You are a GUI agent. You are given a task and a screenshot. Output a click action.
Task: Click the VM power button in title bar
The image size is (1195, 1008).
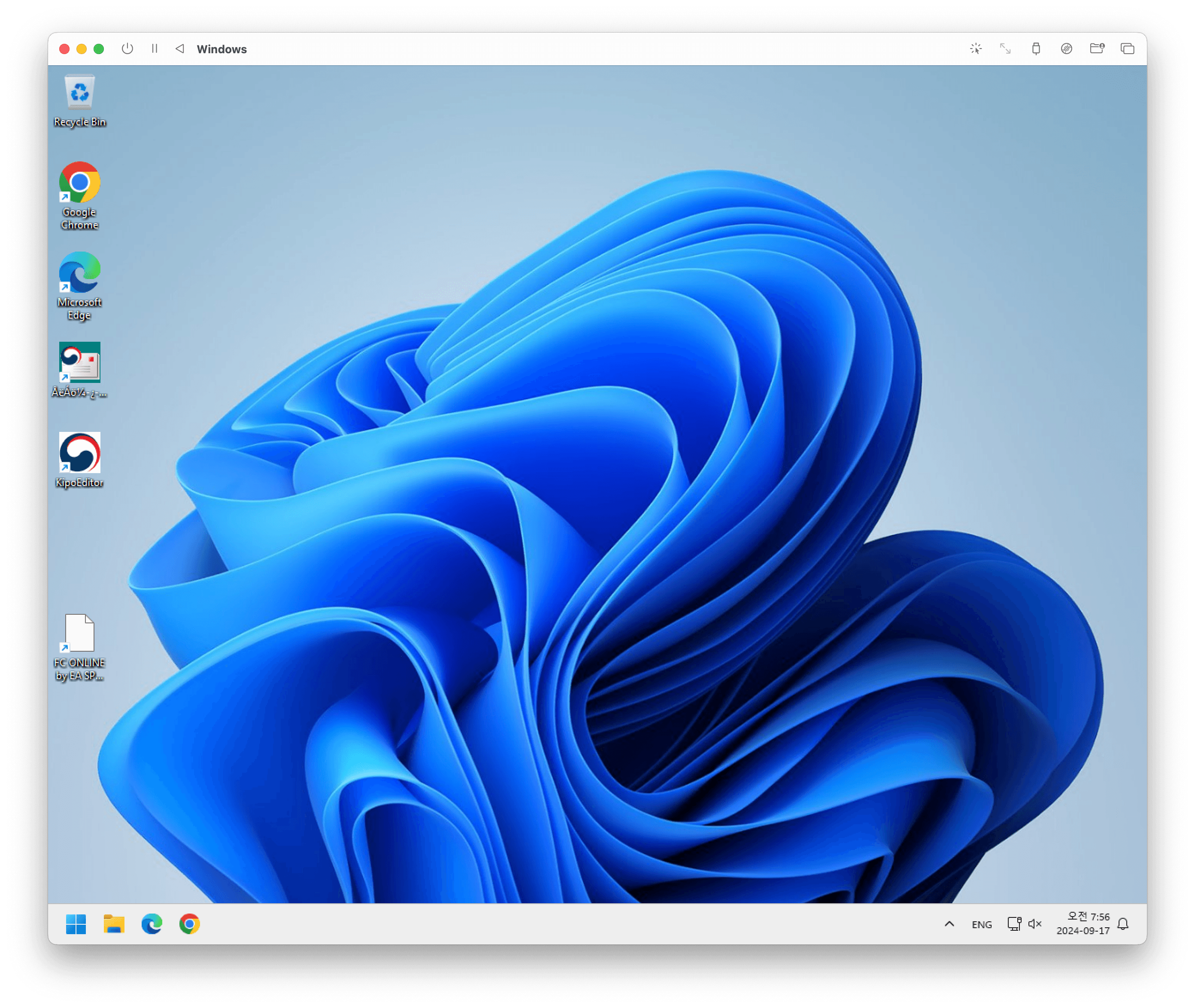point(127,49)
